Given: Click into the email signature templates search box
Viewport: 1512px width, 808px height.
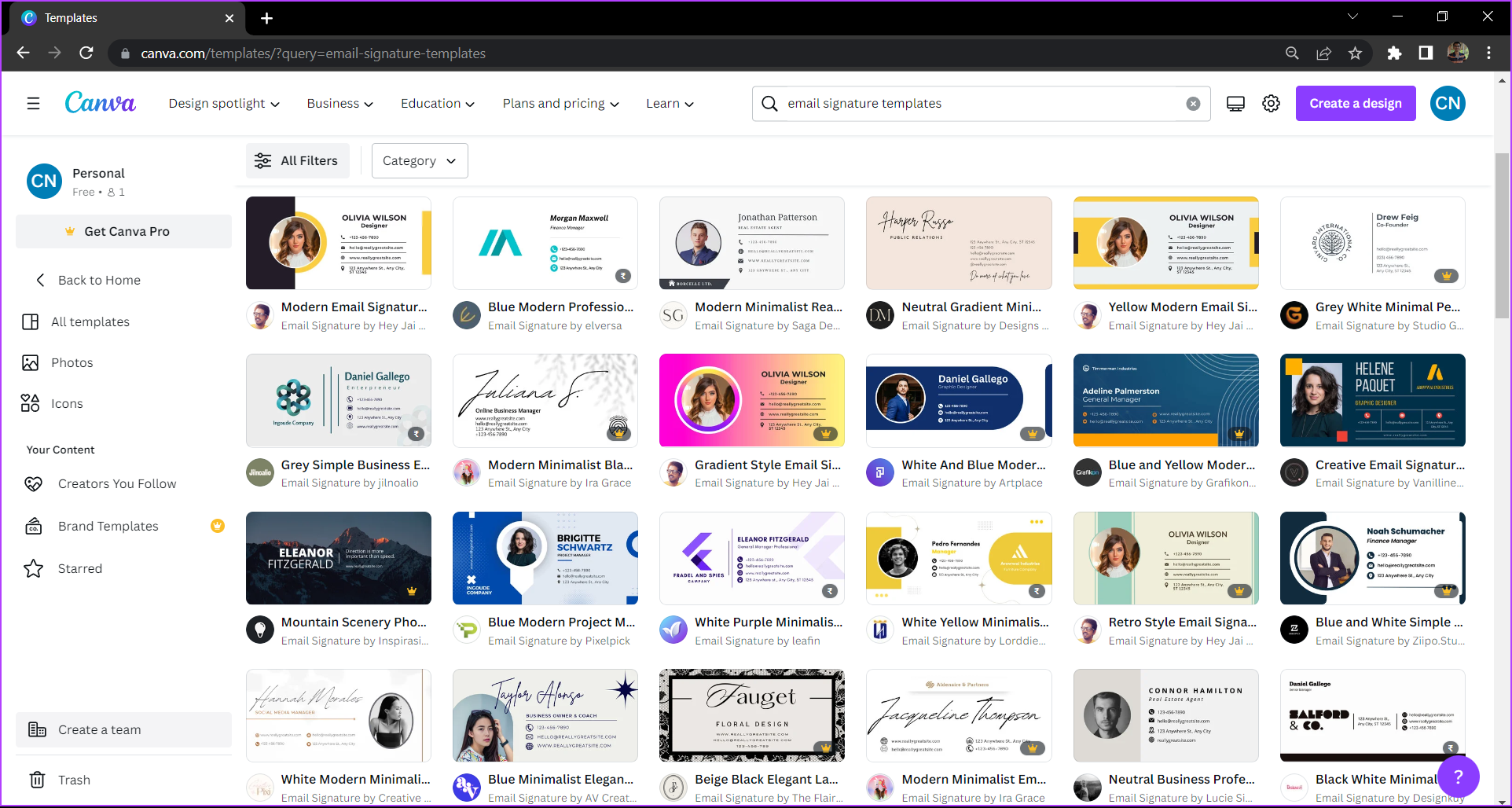Looking at the screenshot, I should 974,104.
